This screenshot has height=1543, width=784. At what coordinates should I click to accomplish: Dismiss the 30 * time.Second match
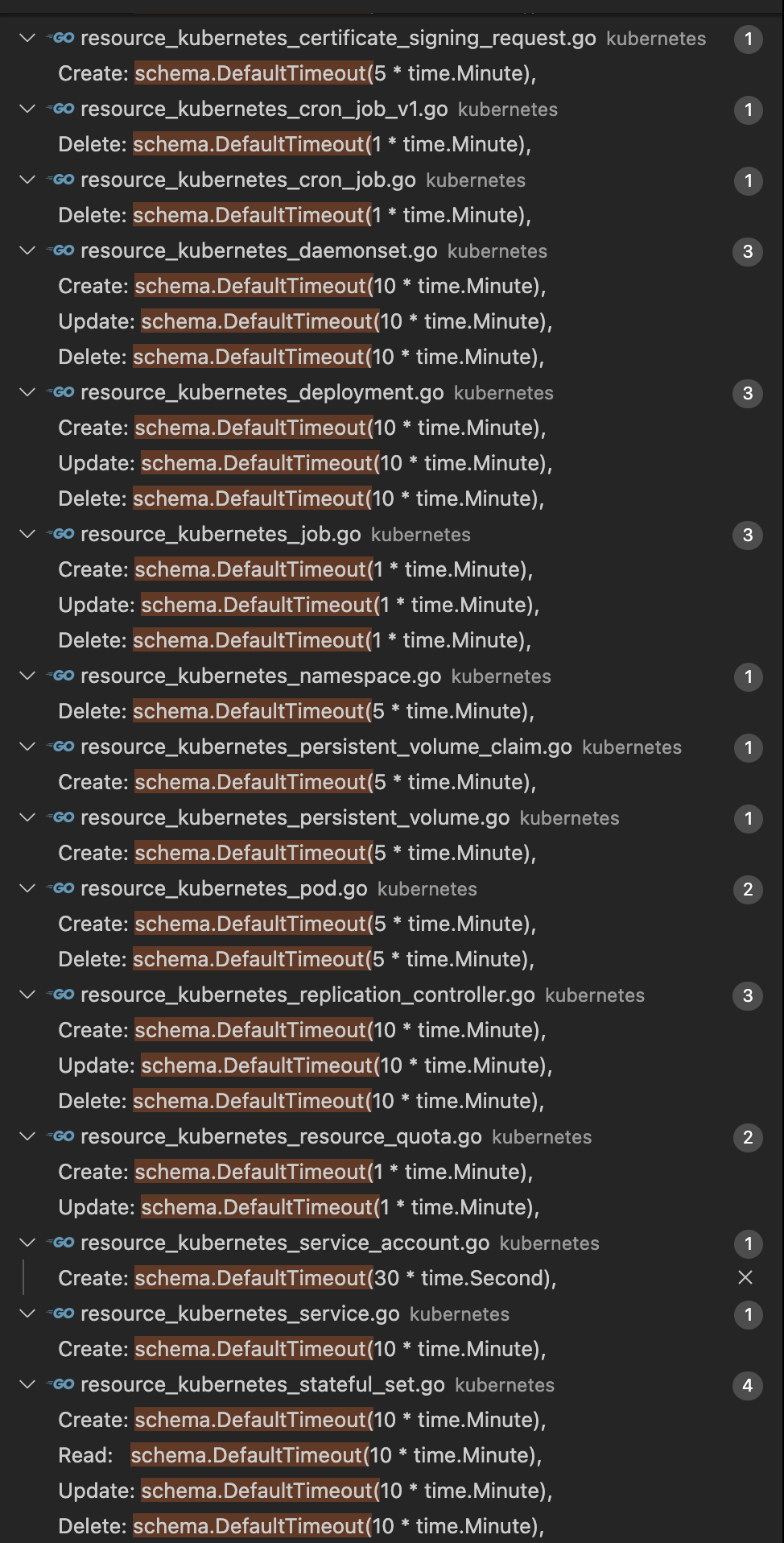[x=745, y=1277]
